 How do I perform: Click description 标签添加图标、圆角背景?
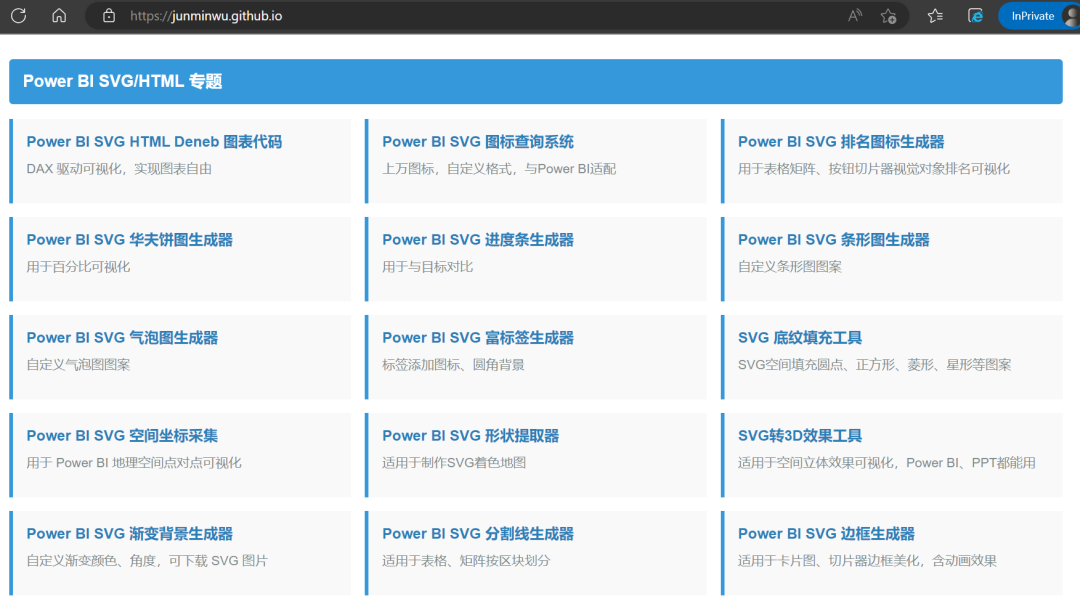click(x=453, y=364)
